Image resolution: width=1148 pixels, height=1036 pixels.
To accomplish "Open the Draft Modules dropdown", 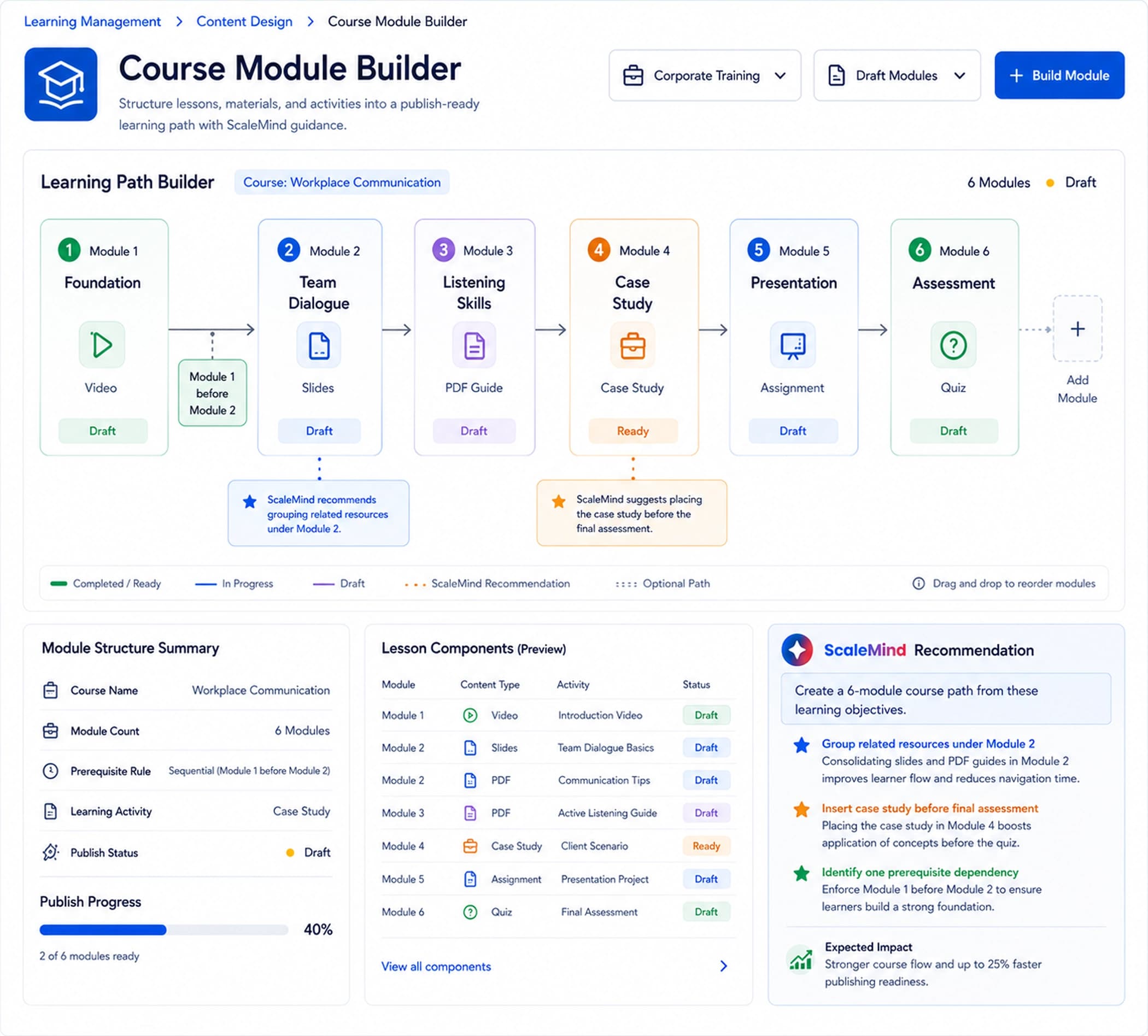I will 897,75.
